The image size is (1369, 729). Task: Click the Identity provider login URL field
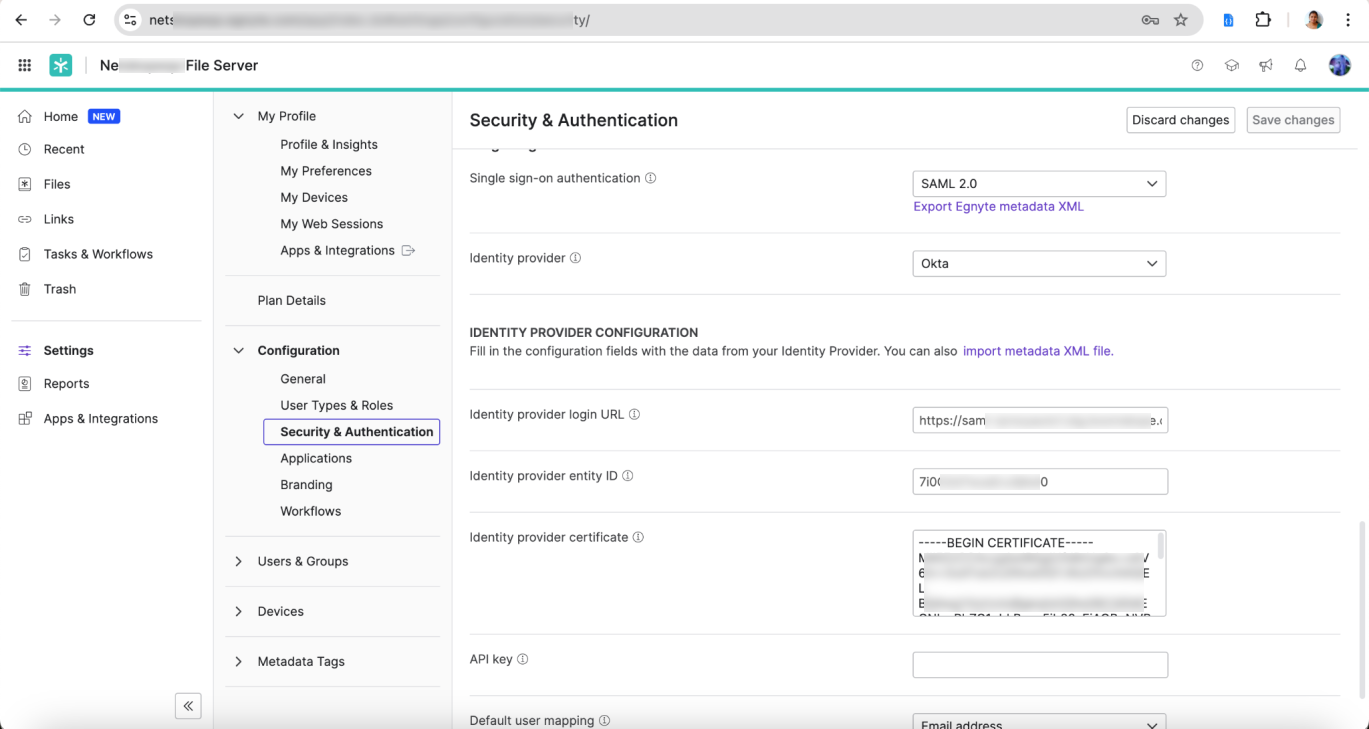click(1040, 420)
